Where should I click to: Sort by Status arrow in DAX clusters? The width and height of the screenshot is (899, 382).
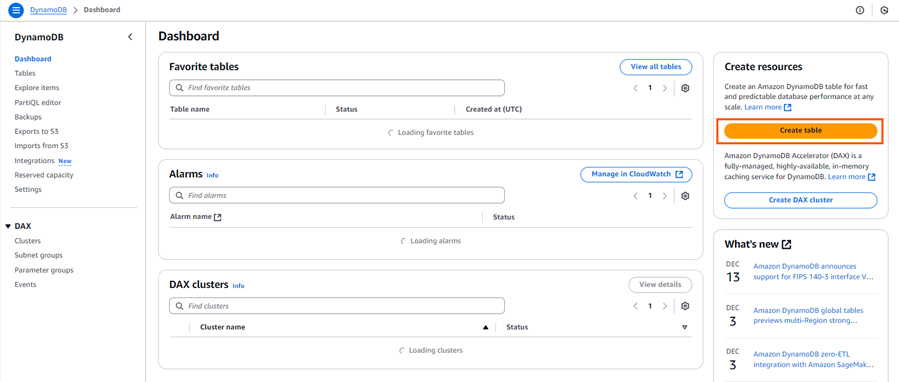[685, 328]
